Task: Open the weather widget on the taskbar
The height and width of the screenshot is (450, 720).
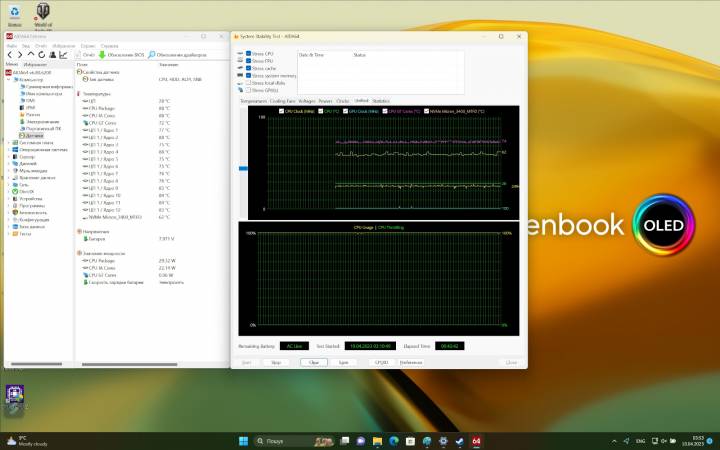Action: pyautogui.click(x=28, y=441)
